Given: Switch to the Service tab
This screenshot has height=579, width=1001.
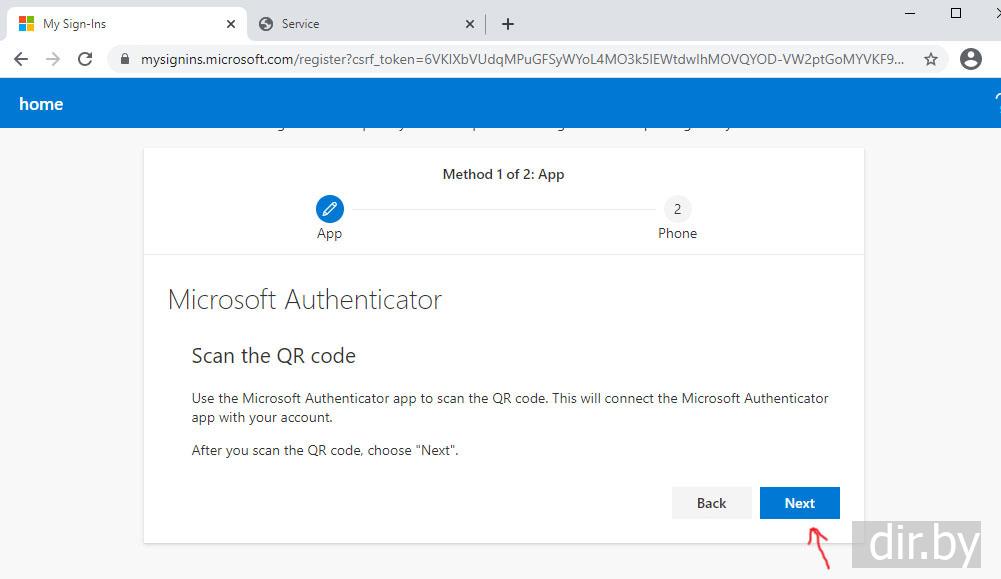Looking at the screenshot, I should click(x=360, y=24).
